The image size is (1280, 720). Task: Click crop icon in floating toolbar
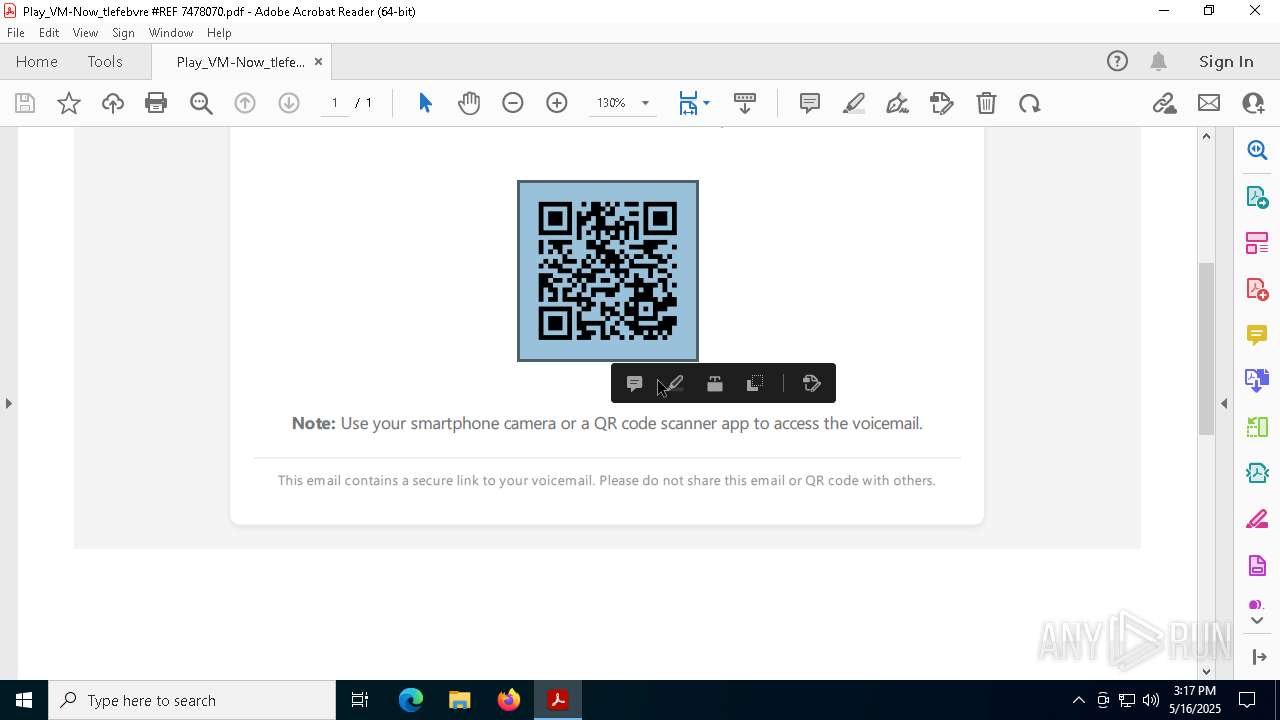coord(755,383)
